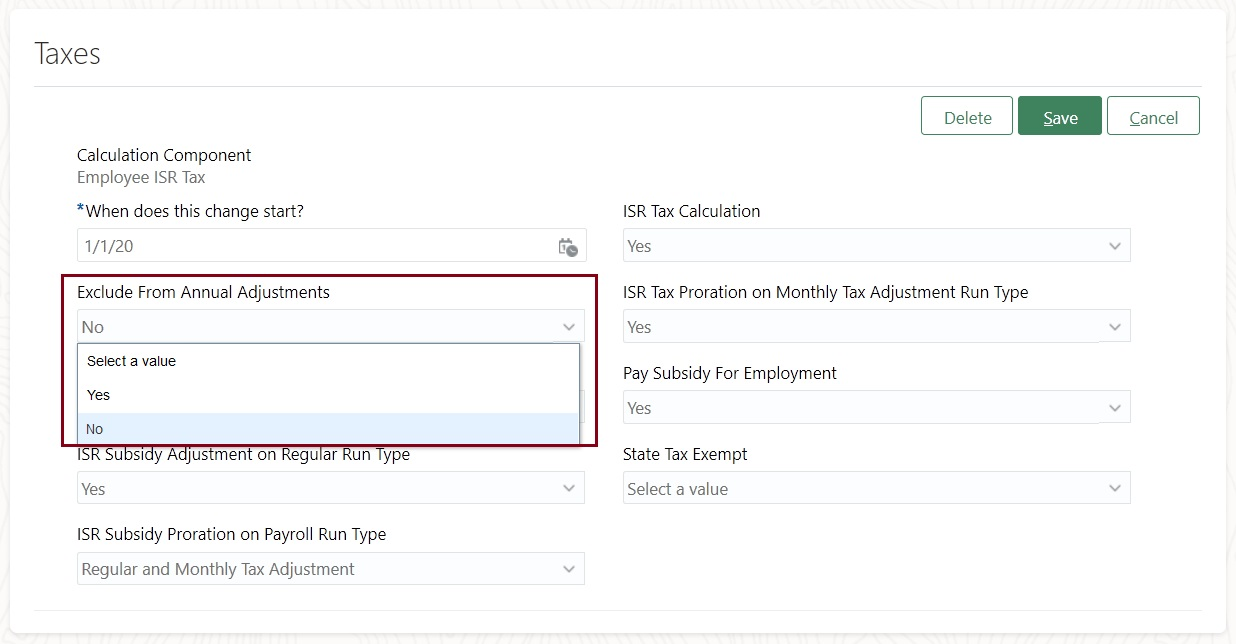Click Exclude From Annual Adjustments 'No' field
The width and height of the screenshot is (1236, 644).
click(315, 327)
